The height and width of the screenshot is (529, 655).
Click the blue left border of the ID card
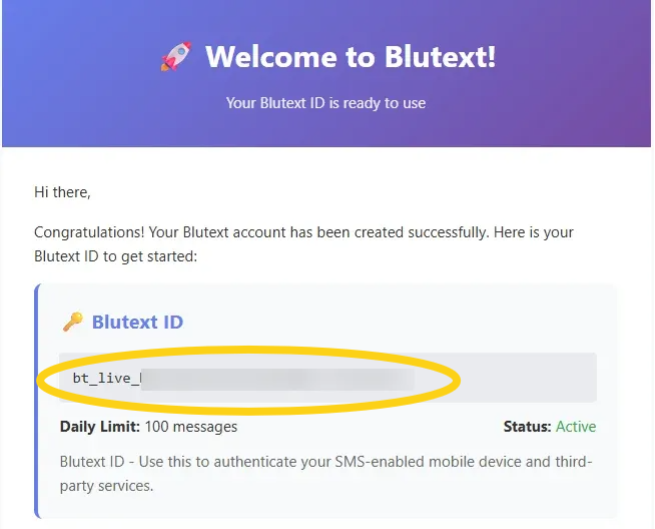(x=36, y=400)
